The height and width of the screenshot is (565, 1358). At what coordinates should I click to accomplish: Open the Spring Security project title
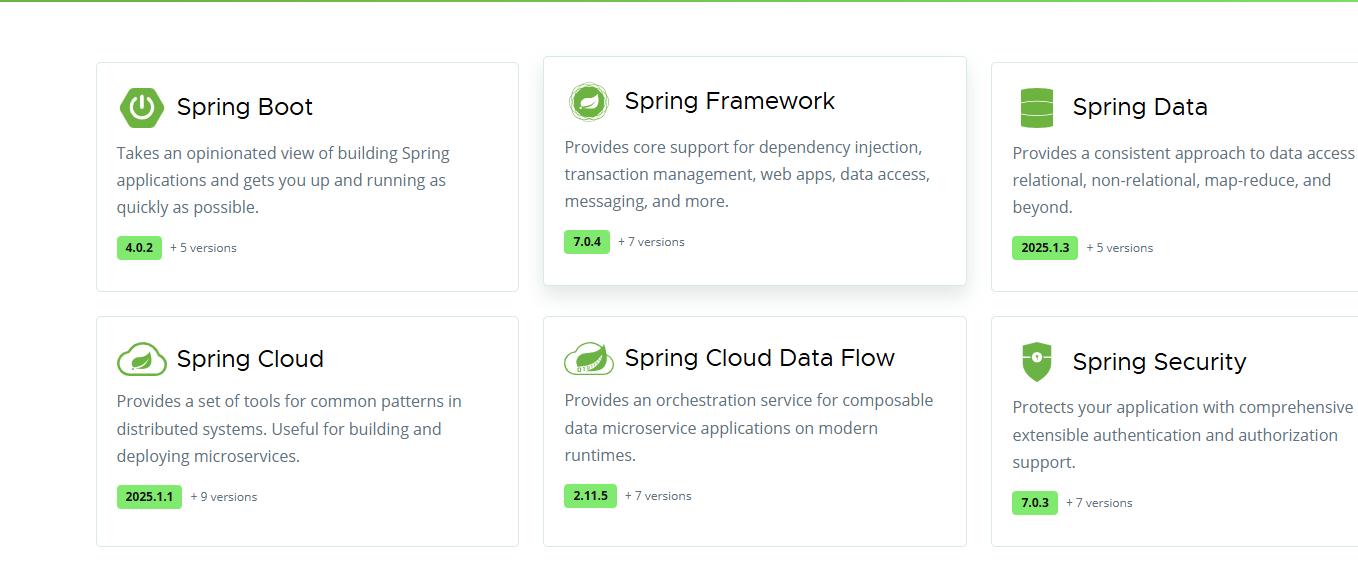click(1159, 362)
